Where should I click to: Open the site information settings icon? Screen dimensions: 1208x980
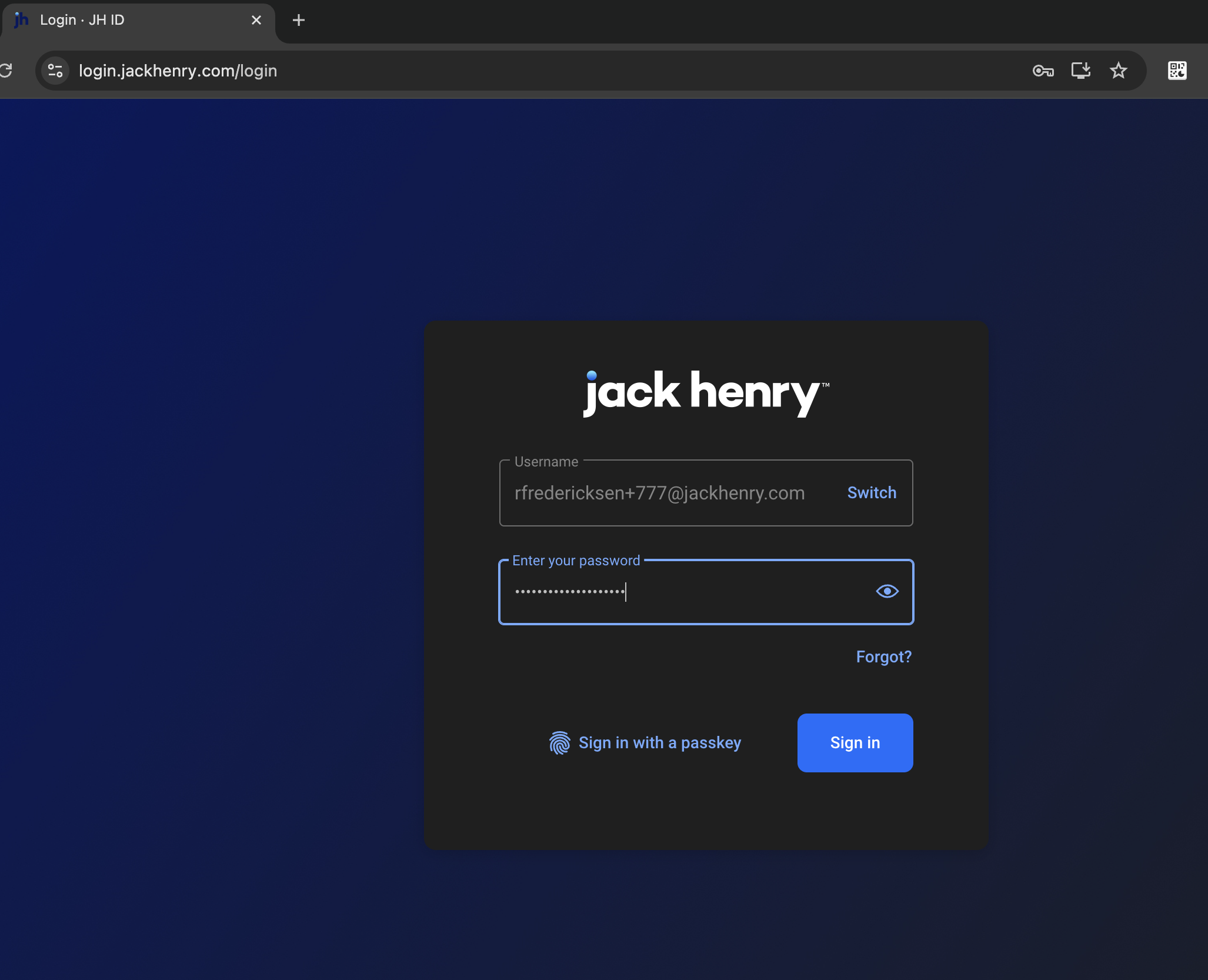click(54, 71)
